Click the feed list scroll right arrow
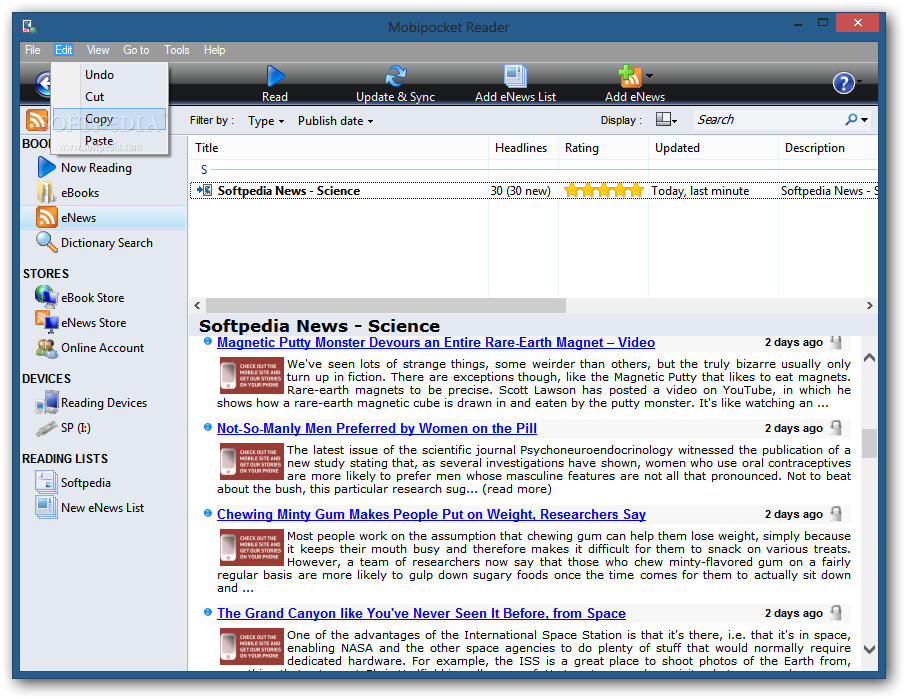 click(x=869, y=305)
